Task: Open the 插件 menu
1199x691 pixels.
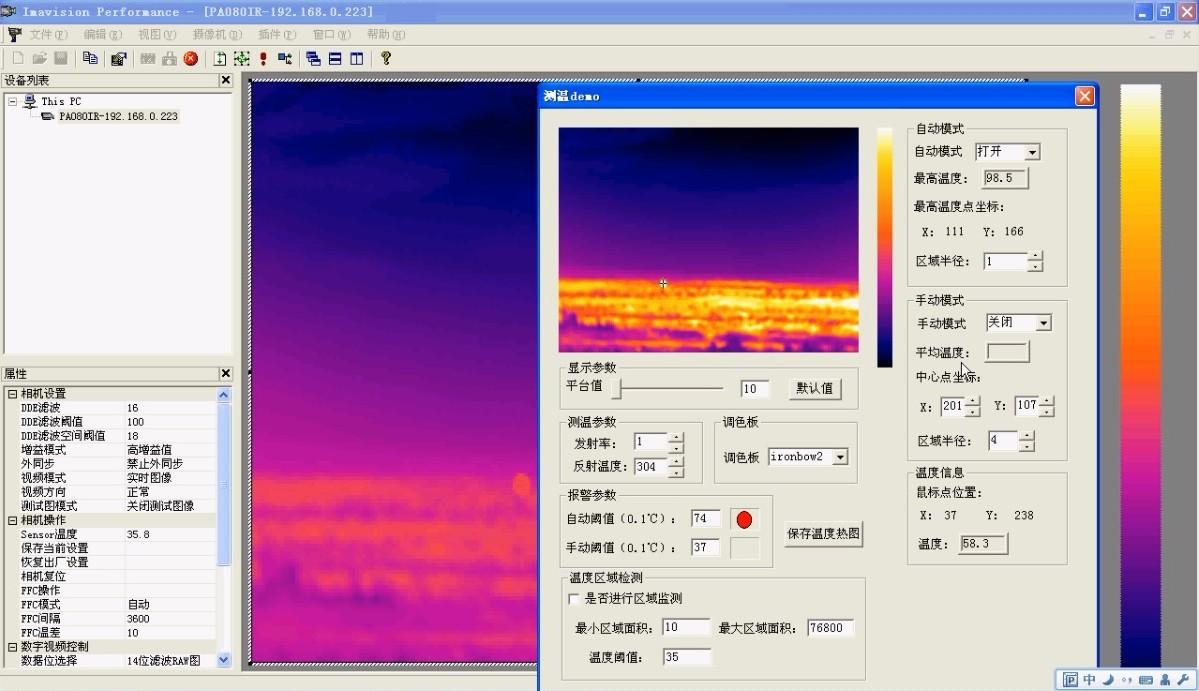Action: pos(275,34)
